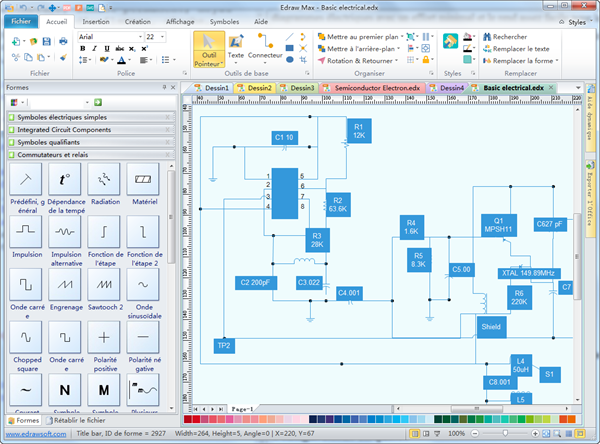
Task: Click the zoom in plus button
Action: pyautogui.click(x=535, y=434)
